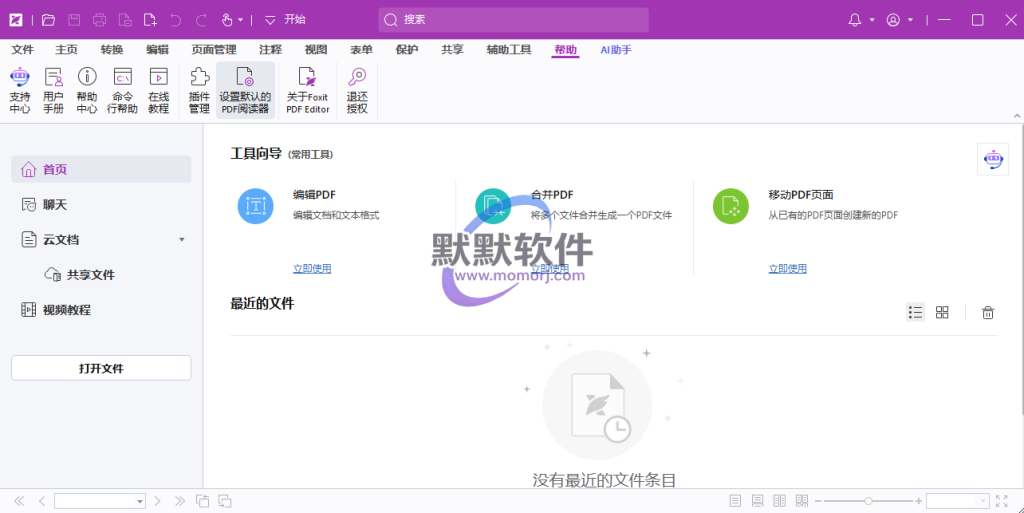1024x513 pixels.
Task: Open 关于Foxit PDF Editor info
Action: [x=308, y=90]
